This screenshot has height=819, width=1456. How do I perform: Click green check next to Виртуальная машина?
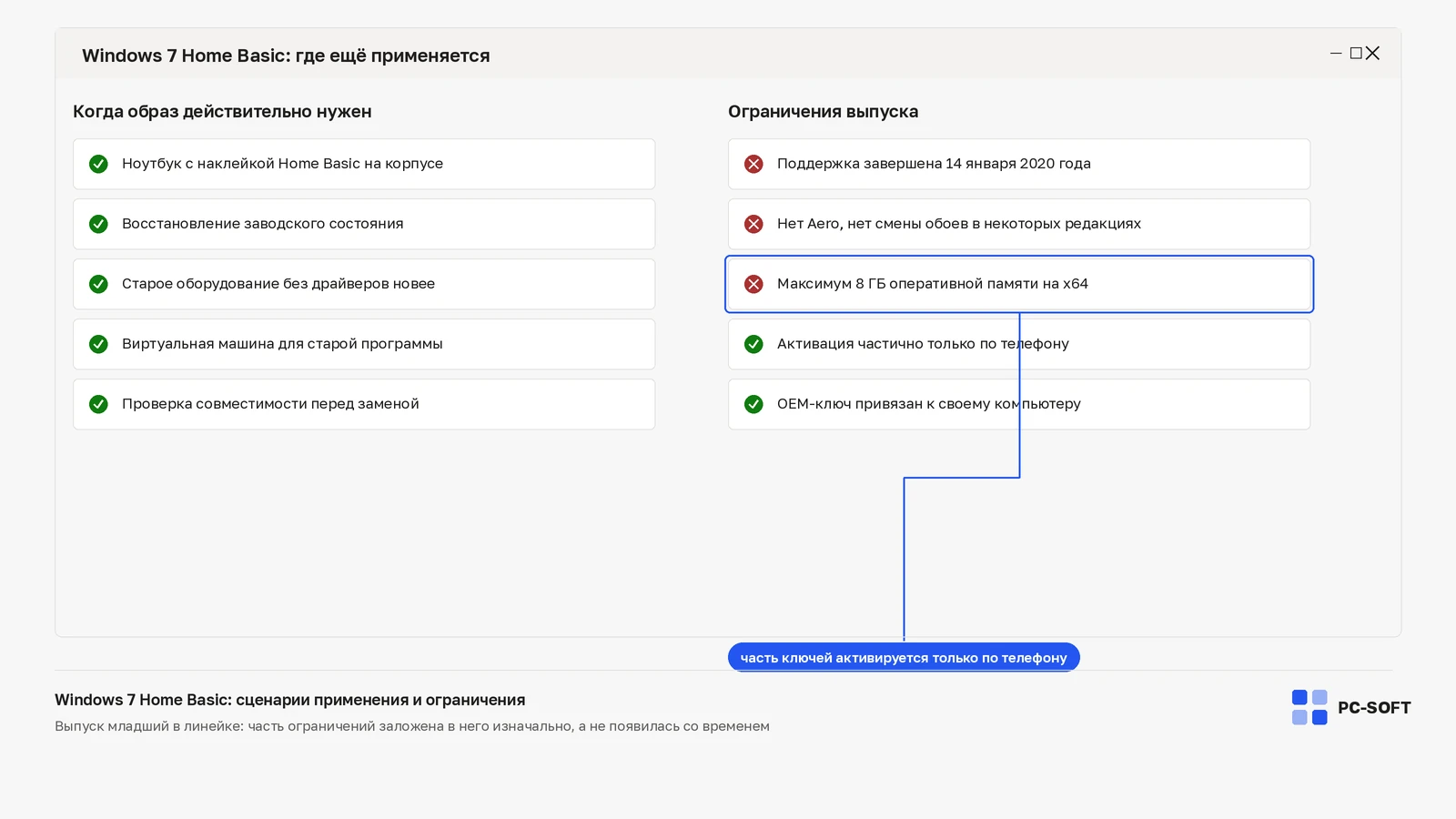pos(98,344)
